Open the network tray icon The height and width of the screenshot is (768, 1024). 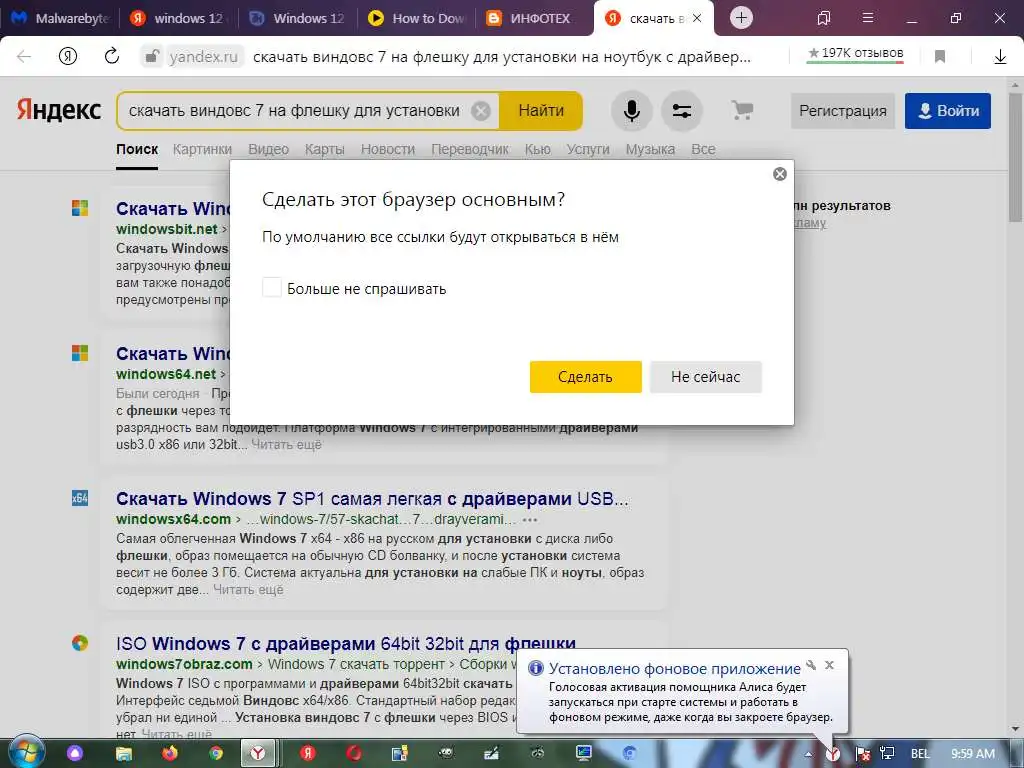[886, 754]
